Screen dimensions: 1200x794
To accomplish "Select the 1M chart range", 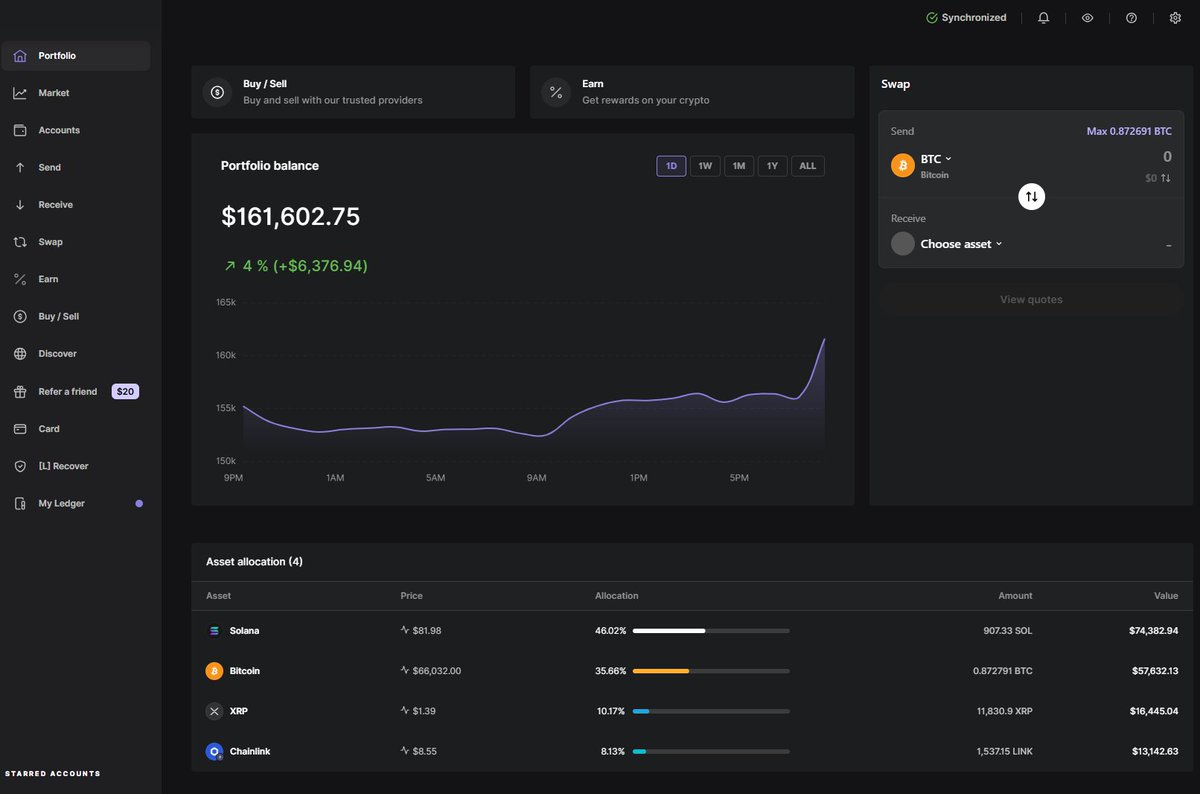I will 739,166.
